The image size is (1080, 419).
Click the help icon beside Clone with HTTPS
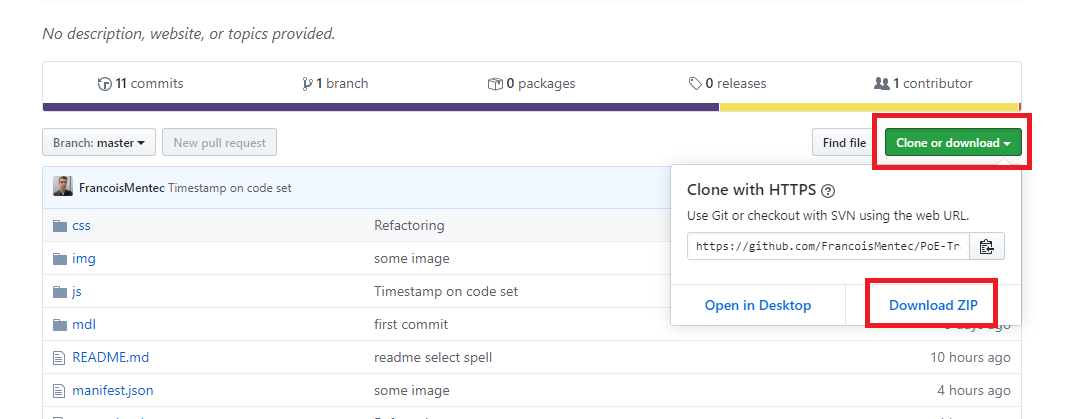(x=828, y=191)
